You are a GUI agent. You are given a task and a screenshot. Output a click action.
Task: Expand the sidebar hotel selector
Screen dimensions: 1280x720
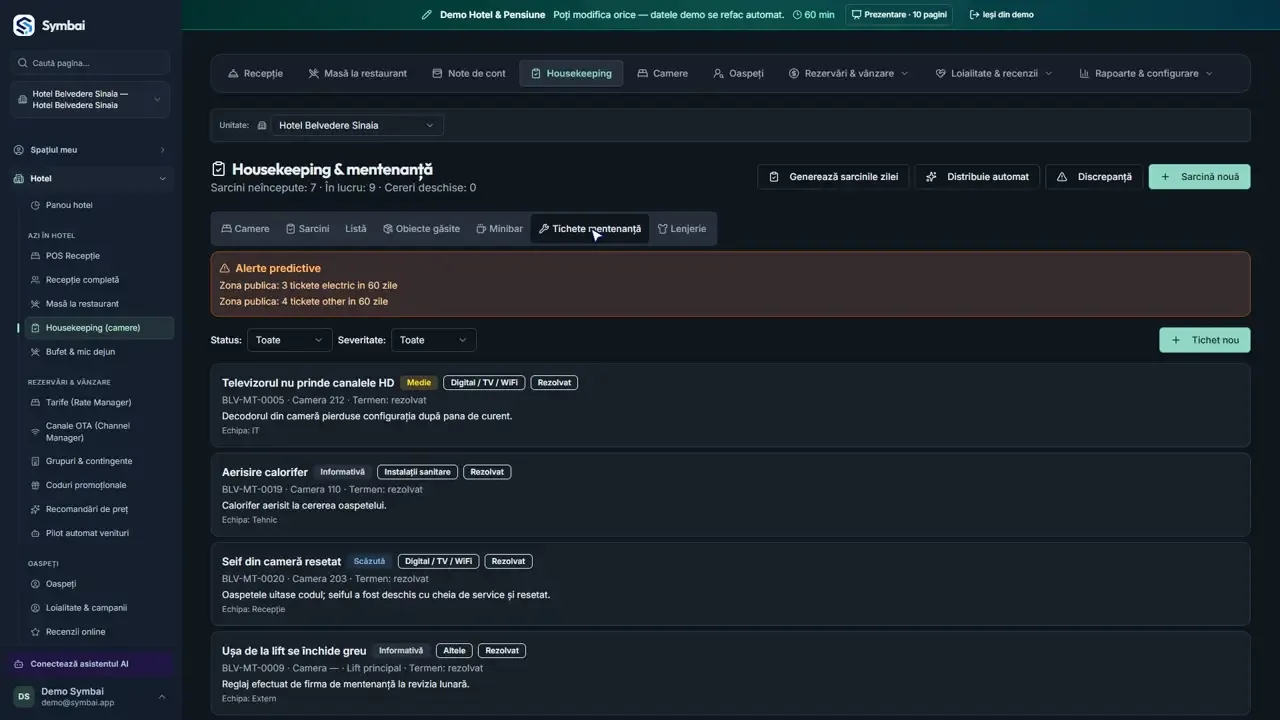point(91,100)
